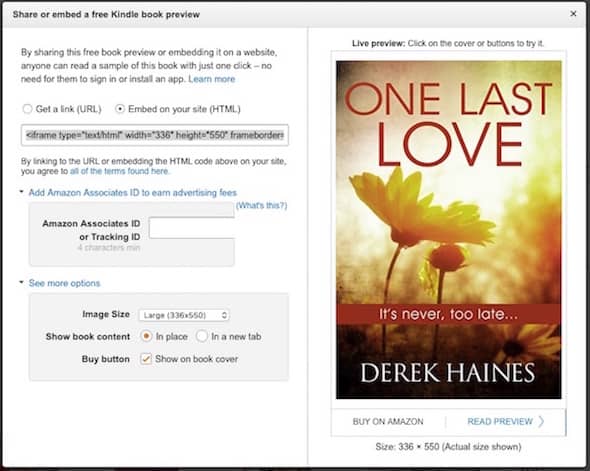Select Embed on your site (HTML)
This screenshot has height=471, width=590.
[120, 109]
